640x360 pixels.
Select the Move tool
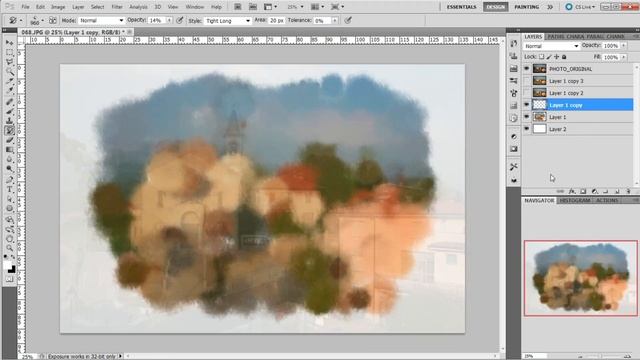10,42
